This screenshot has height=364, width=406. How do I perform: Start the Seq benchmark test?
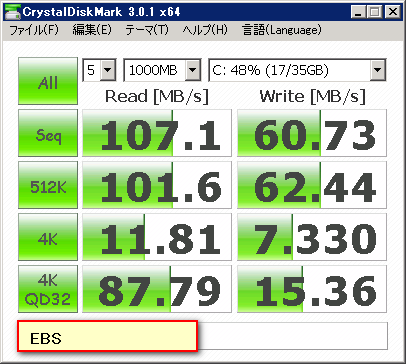point(48,133)
